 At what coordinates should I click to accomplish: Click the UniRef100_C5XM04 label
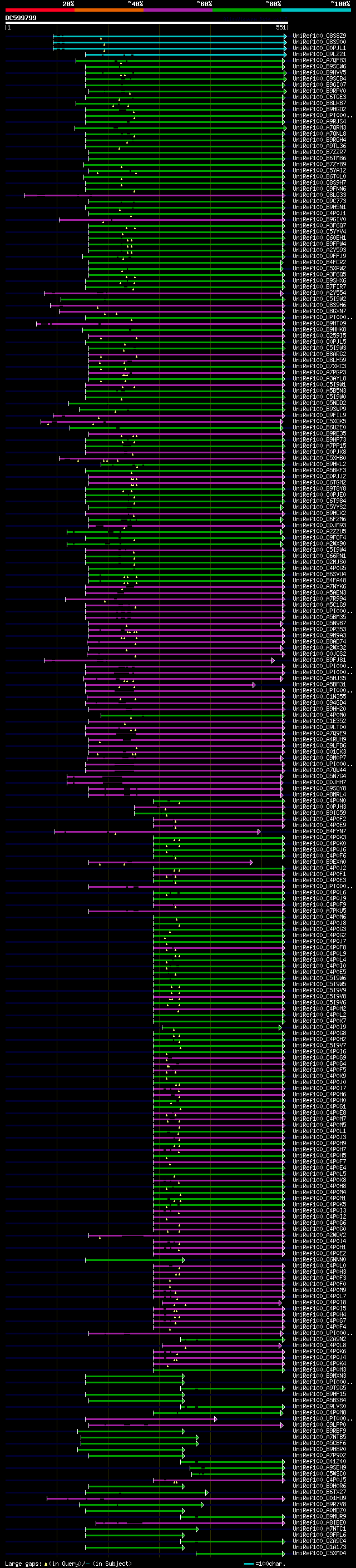tap(319, 1554)
